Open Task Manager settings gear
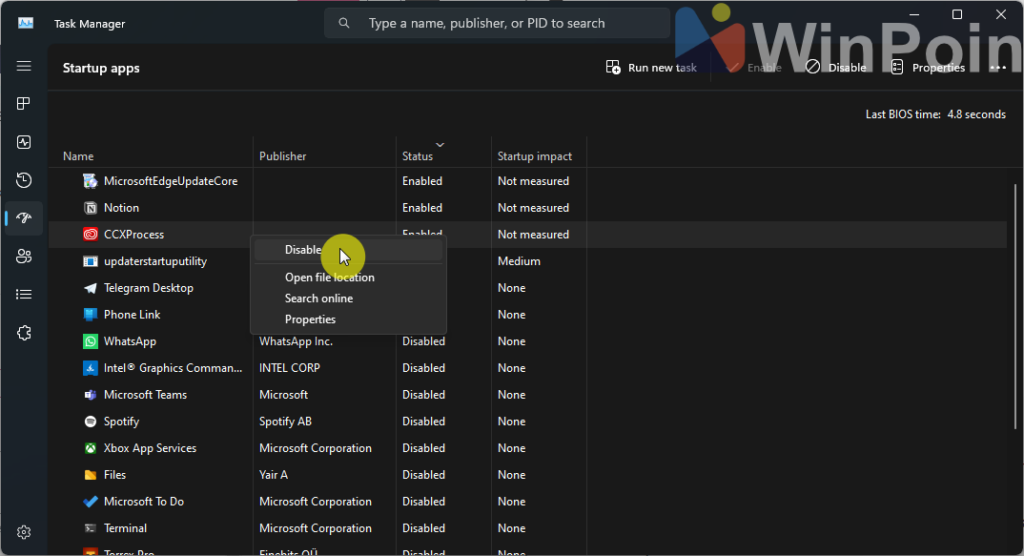The image size is (1024, 556). [24, 532]
